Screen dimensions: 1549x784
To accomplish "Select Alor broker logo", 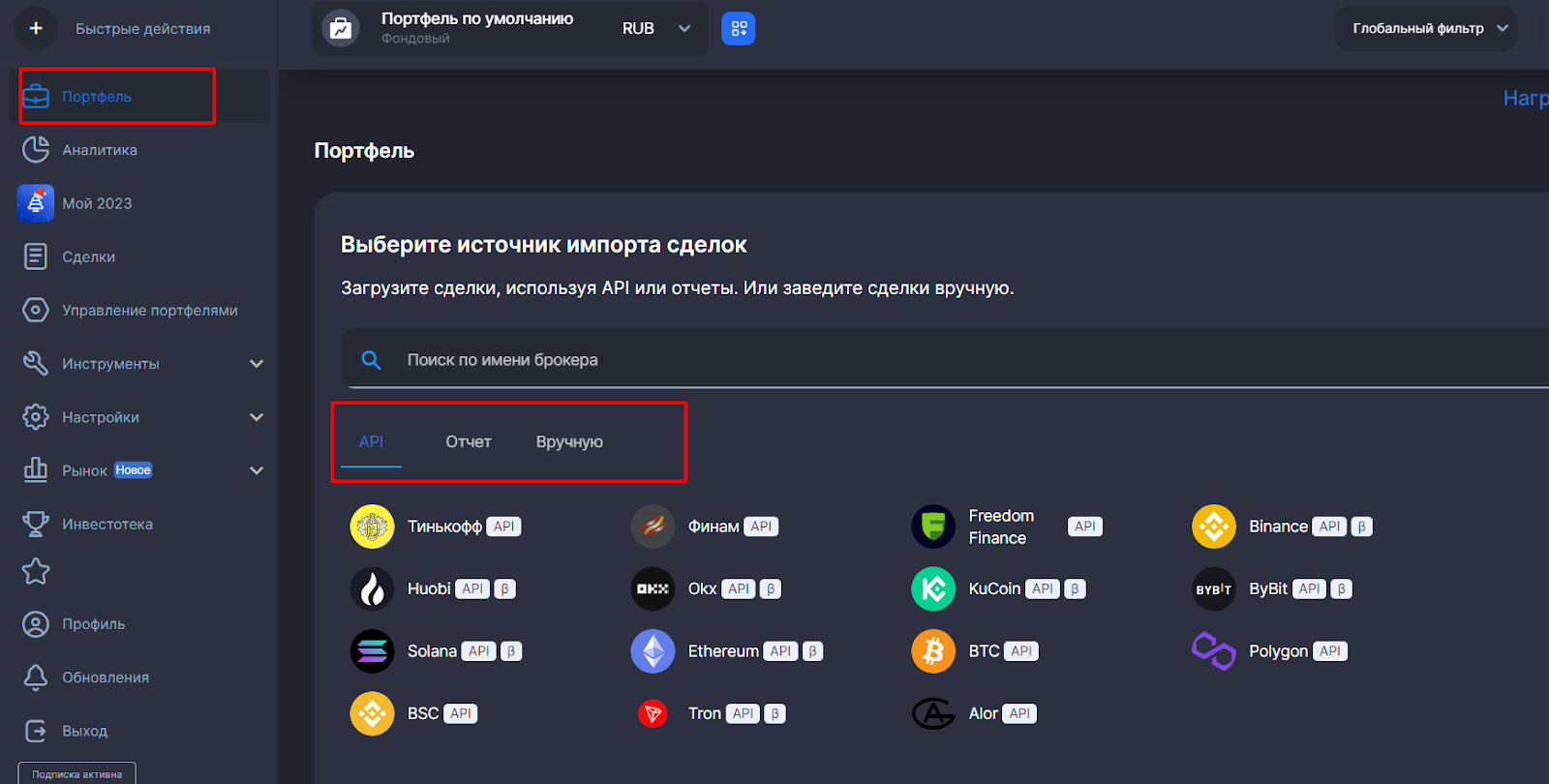I will coord(933,713).
